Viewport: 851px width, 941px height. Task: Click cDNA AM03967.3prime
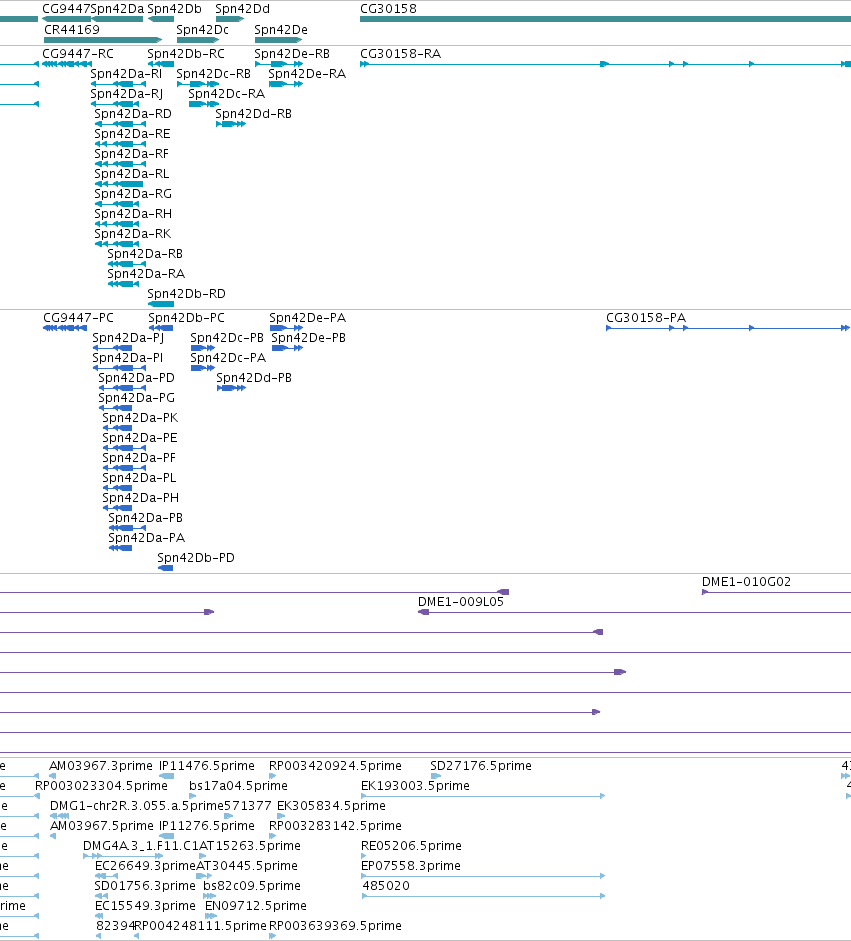coord(101,766)
